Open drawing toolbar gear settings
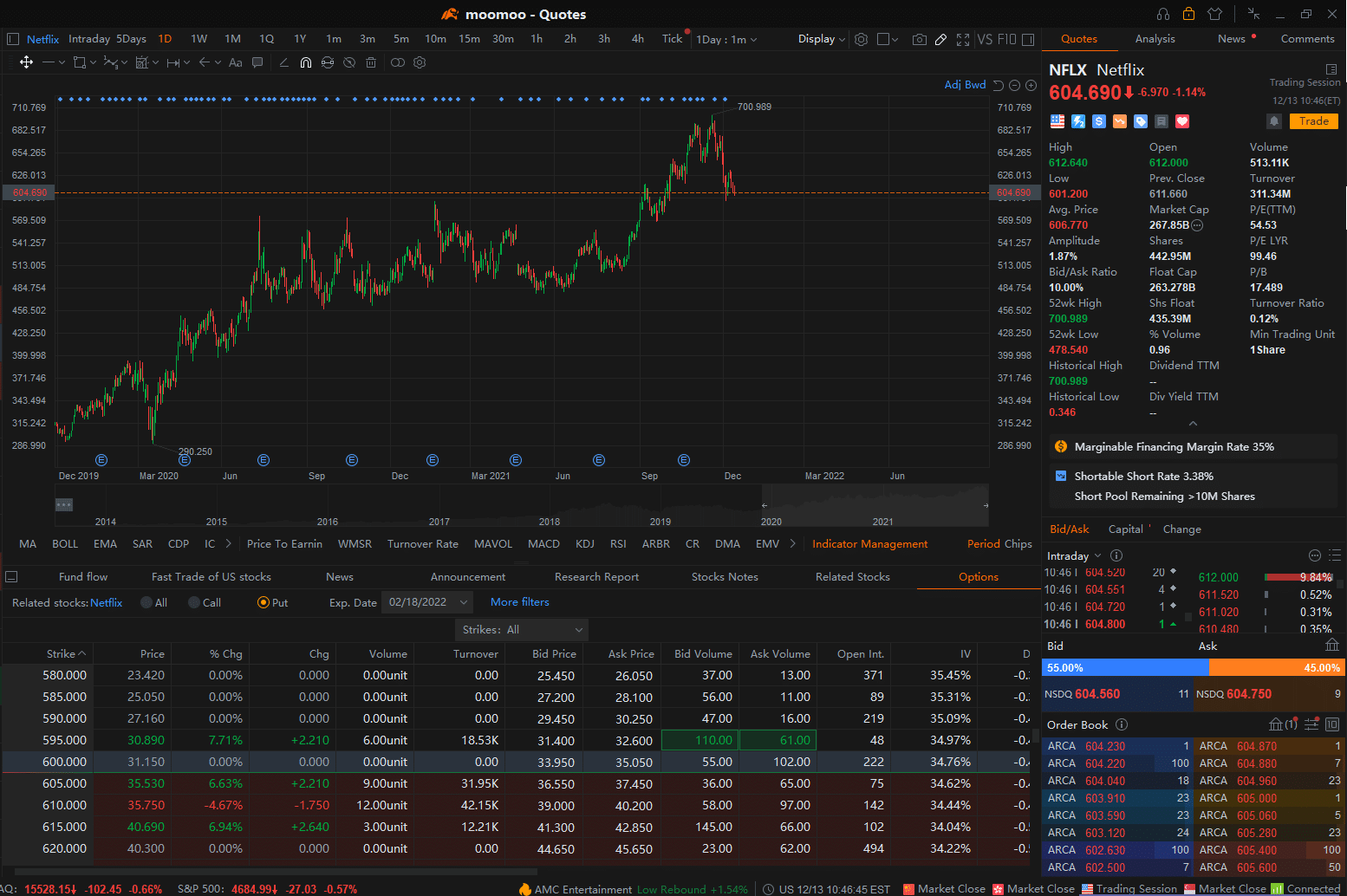This screenshot has width=1347, height=896. point(420,62)
